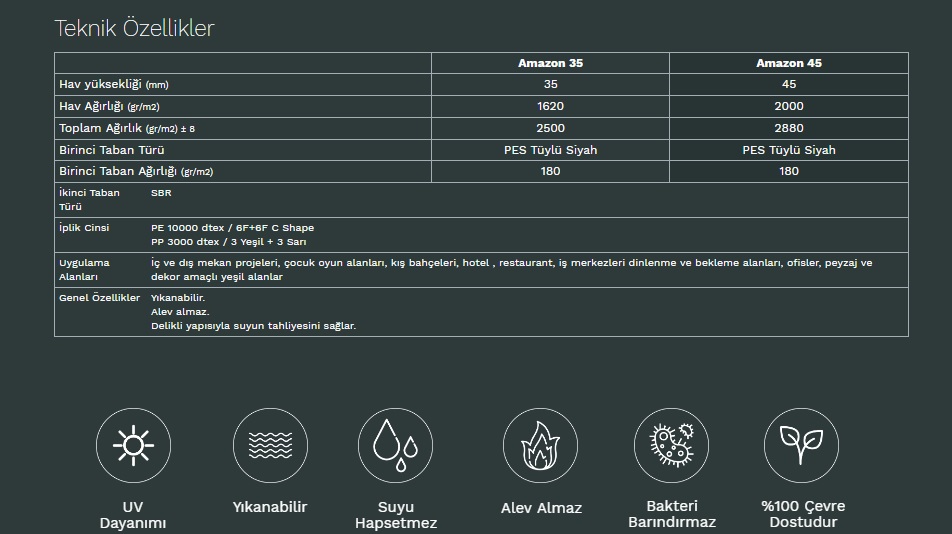Click the Genel Özellikler row label
The height and width of the screenshot is (534, 952).
(99, 298)
